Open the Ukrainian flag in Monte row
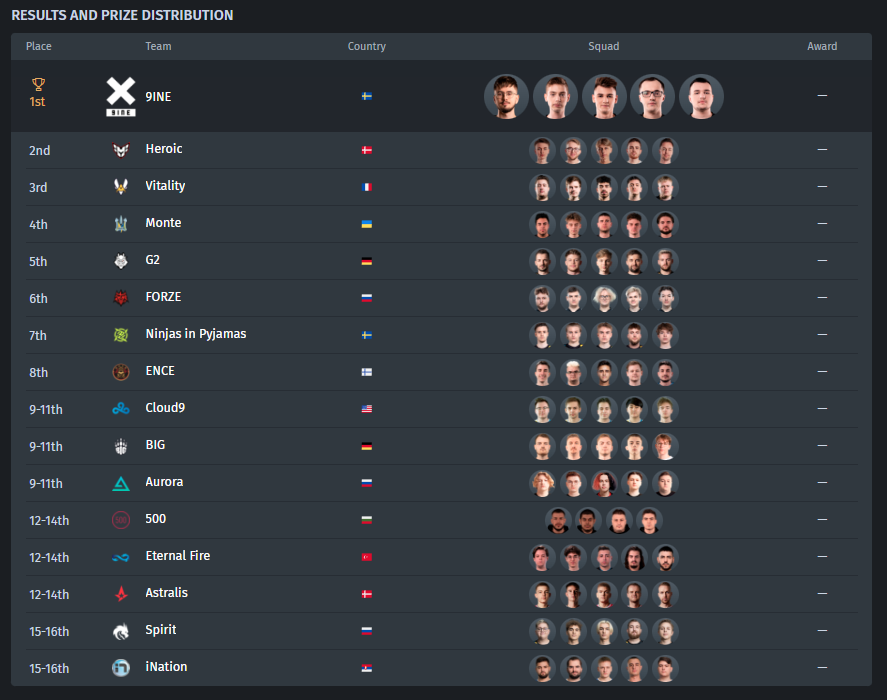887x700 pixels. tap(367, 224)
